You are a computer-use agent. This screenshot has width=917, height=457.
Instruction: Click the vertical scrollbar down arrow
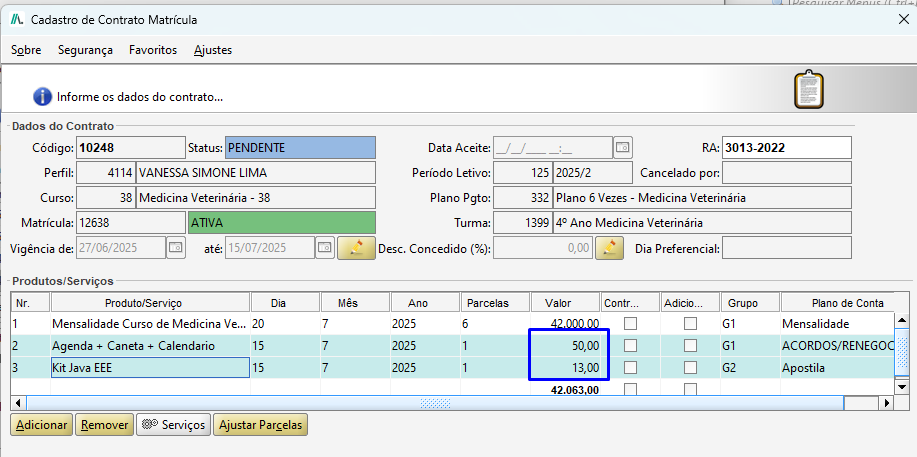click(902, 387)
